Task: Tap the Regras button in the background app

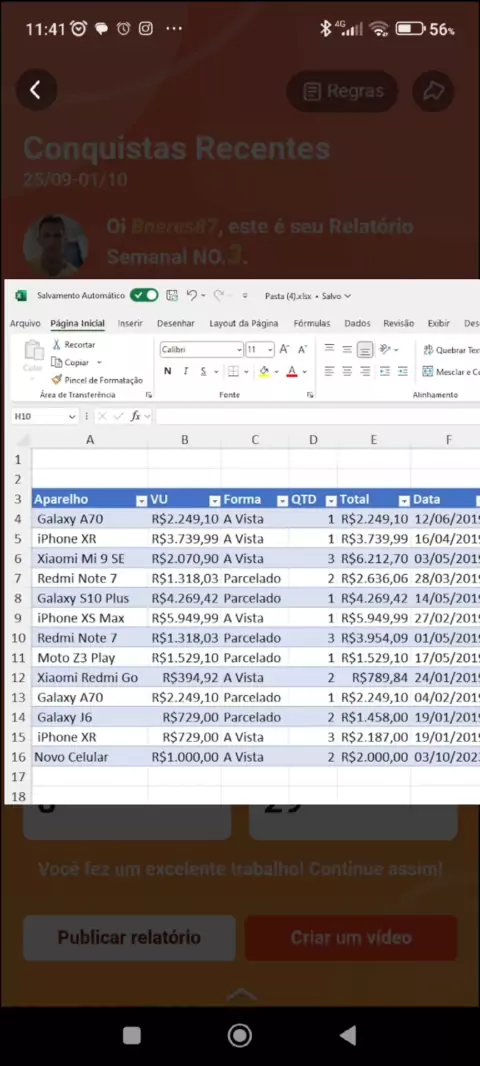Action: 343,91
